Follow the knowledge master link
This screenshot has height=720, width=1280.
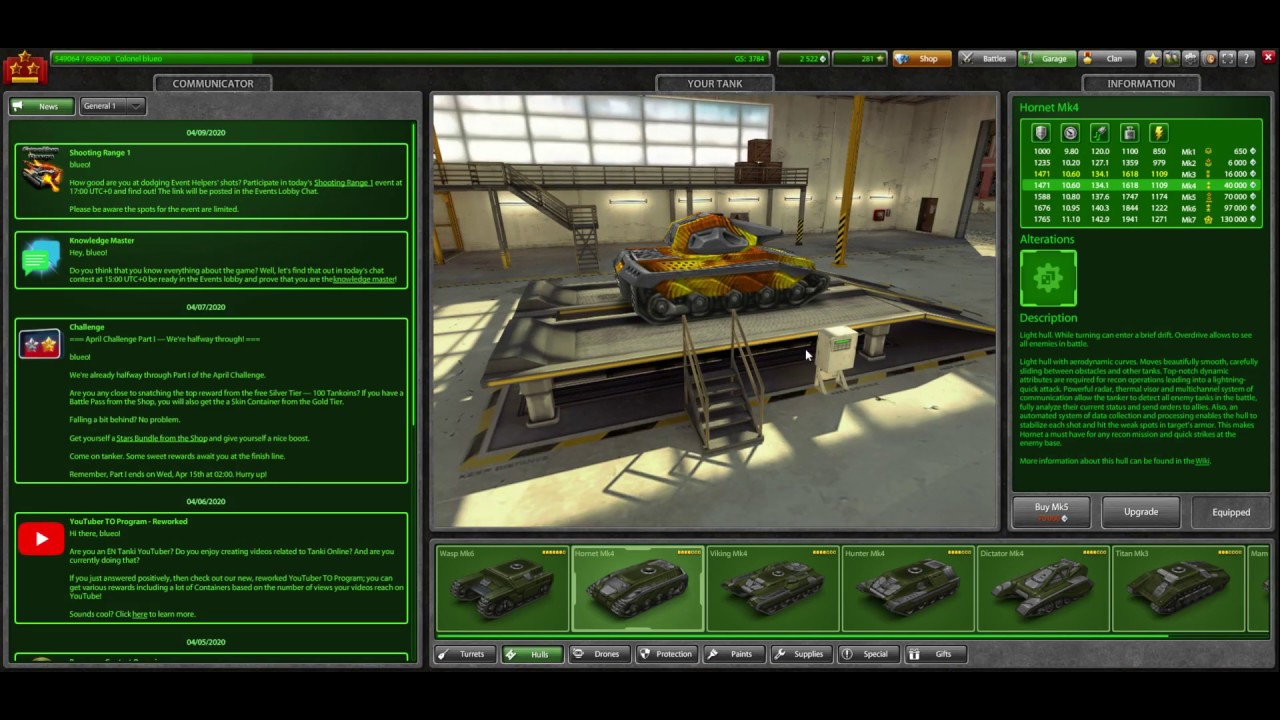tap(364, 280)
